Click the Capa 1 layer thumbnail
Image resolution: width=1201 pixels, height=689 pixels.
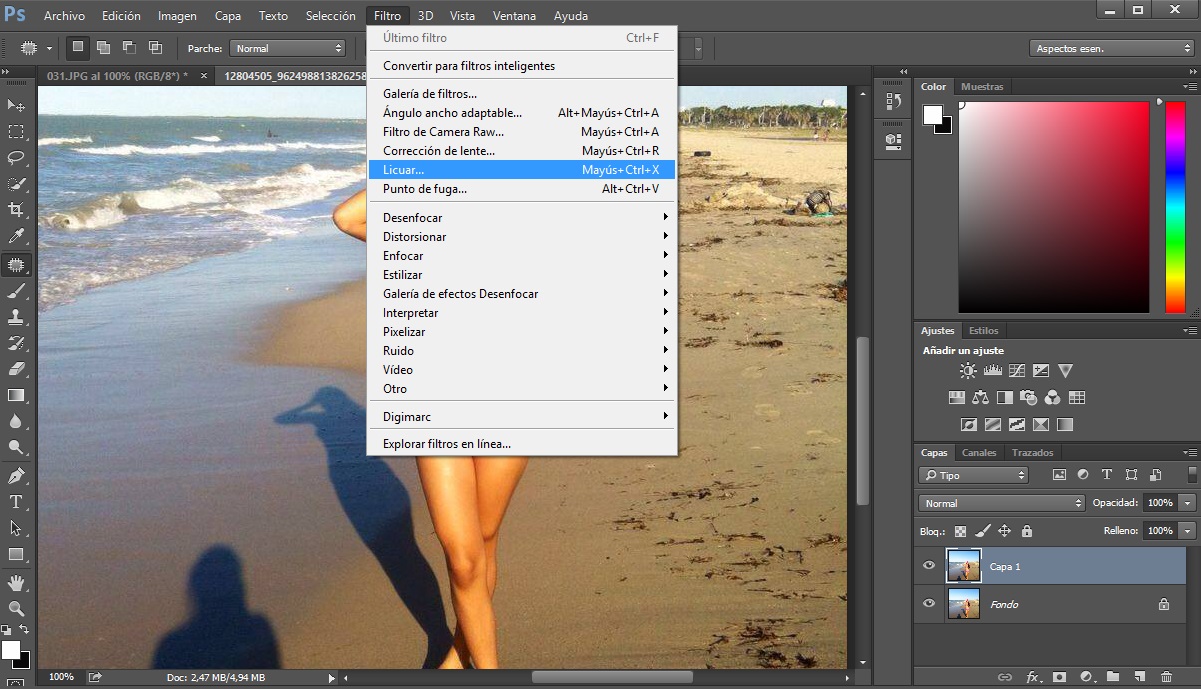(x=964, y=566)
